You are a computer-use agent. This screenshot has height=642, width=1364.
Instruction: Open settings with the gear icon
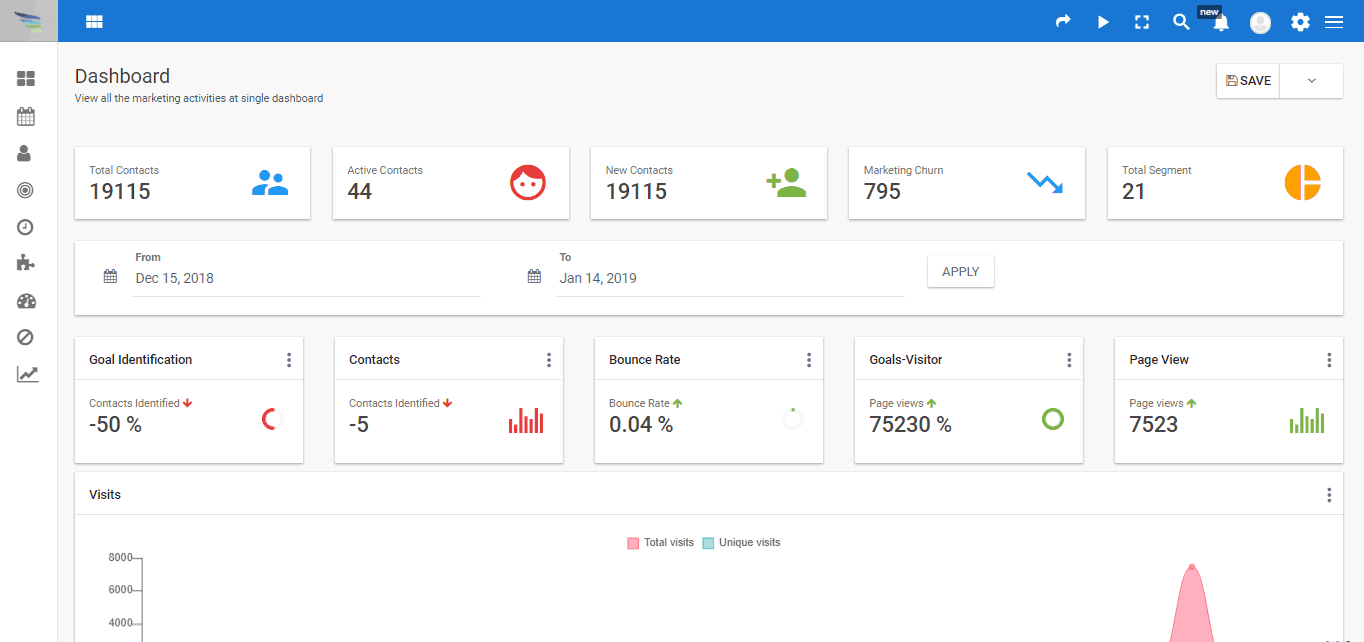[x=1300, y=21]
